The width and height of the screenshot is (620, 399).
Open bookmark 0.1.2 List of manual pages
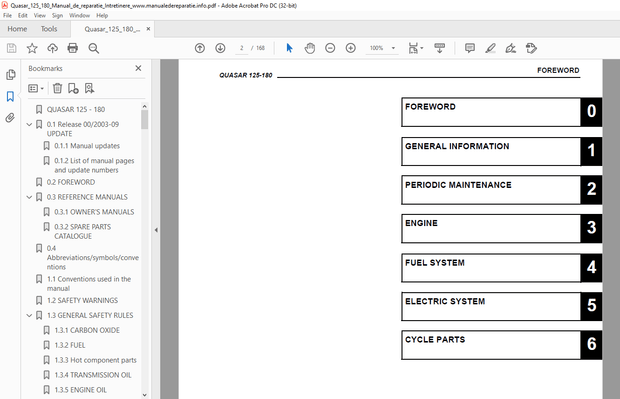94,165
